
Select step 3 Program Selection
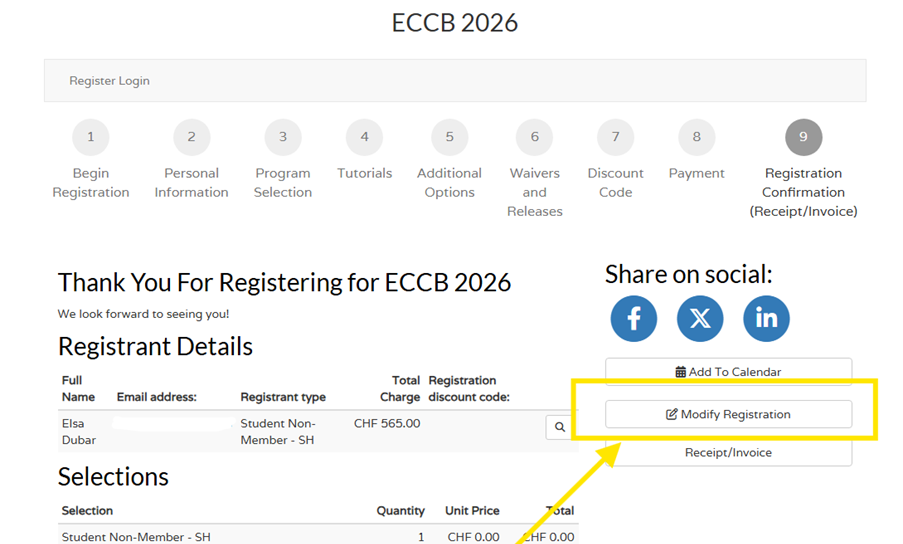coord(283,137)
